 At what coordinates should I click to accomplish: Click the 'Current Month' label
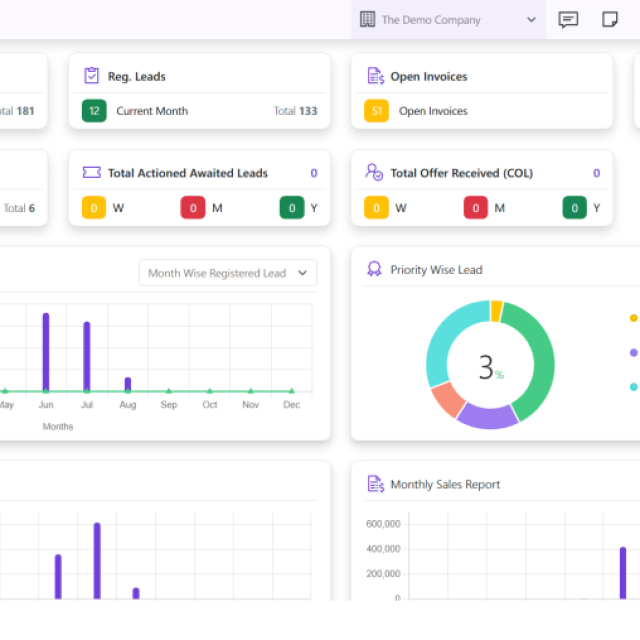[x=152, y=111]
